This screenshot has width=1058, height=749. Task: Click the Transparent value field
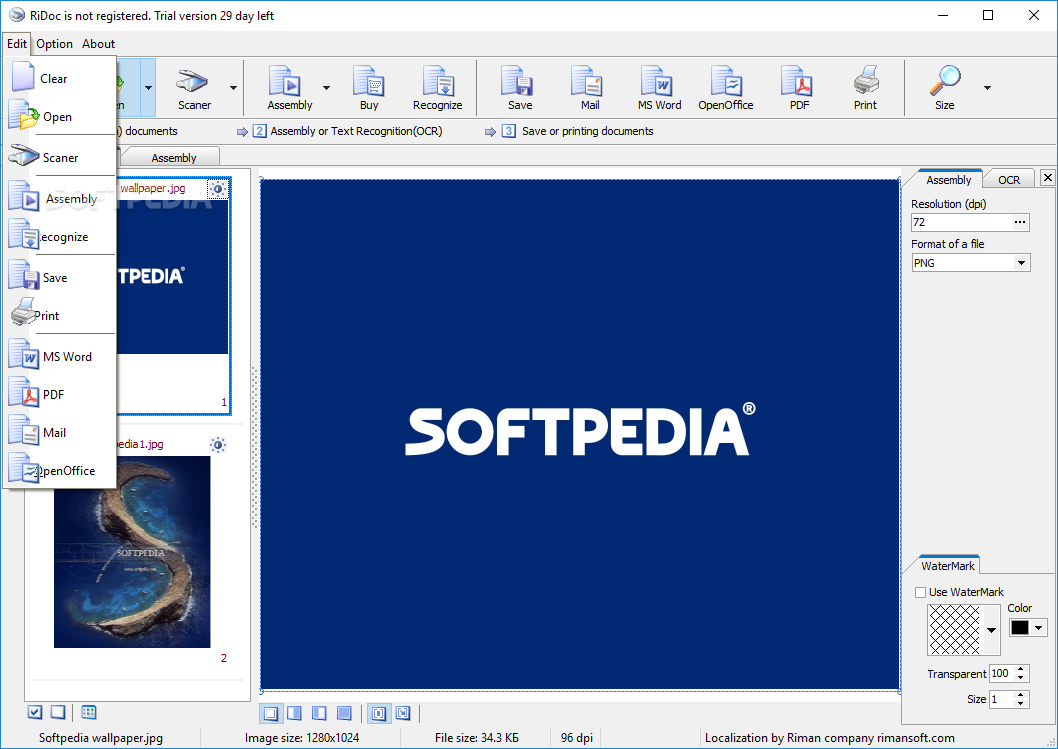(1001, 673)
